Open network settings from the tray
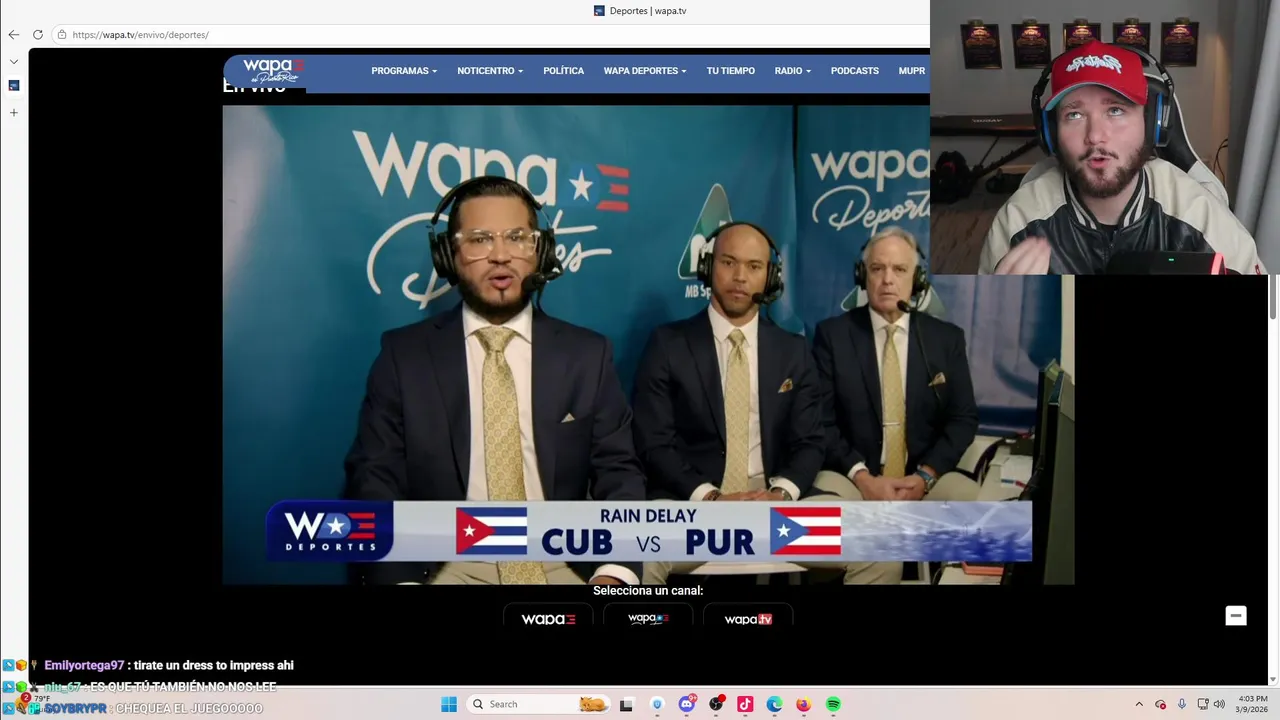This screenshot has width=1280, height=720. click(1203, 704)
